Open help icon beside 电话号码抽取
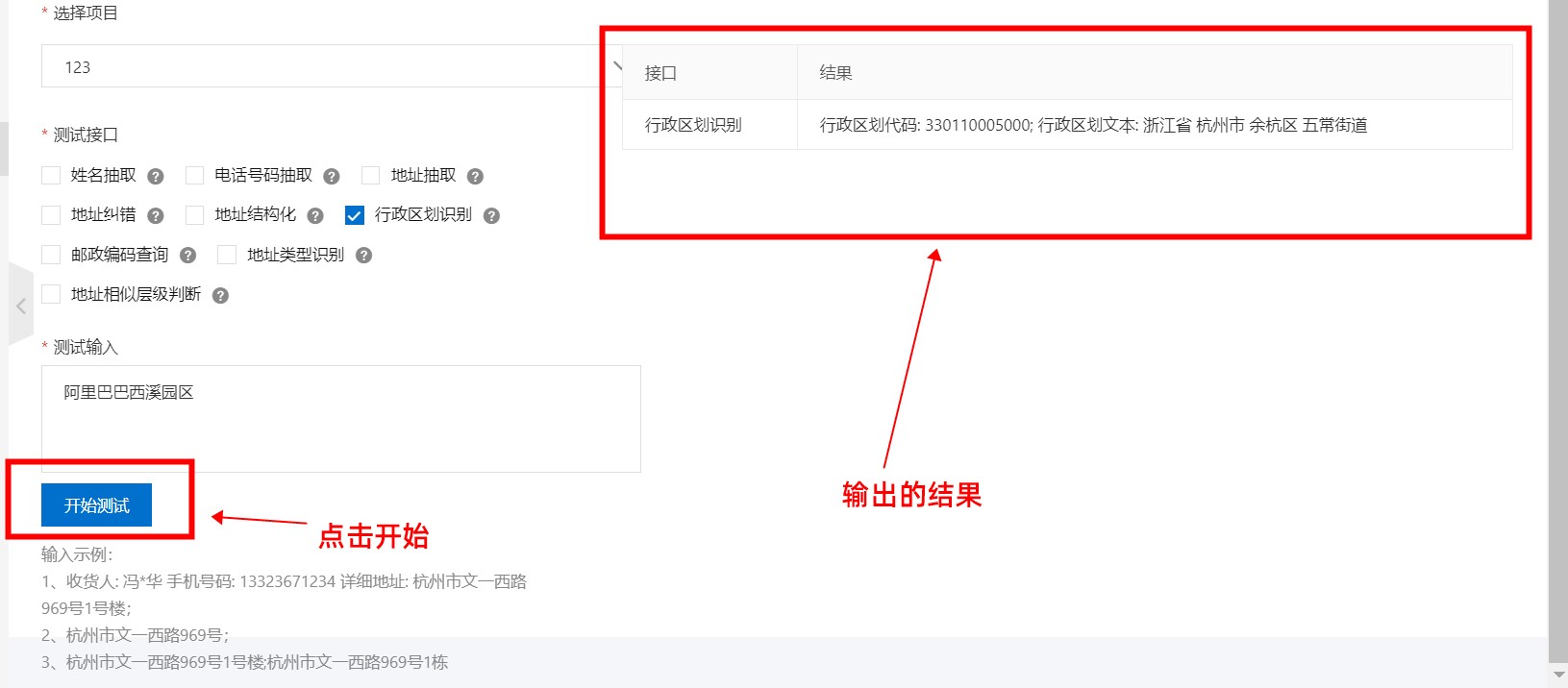 tap(332, 176)
